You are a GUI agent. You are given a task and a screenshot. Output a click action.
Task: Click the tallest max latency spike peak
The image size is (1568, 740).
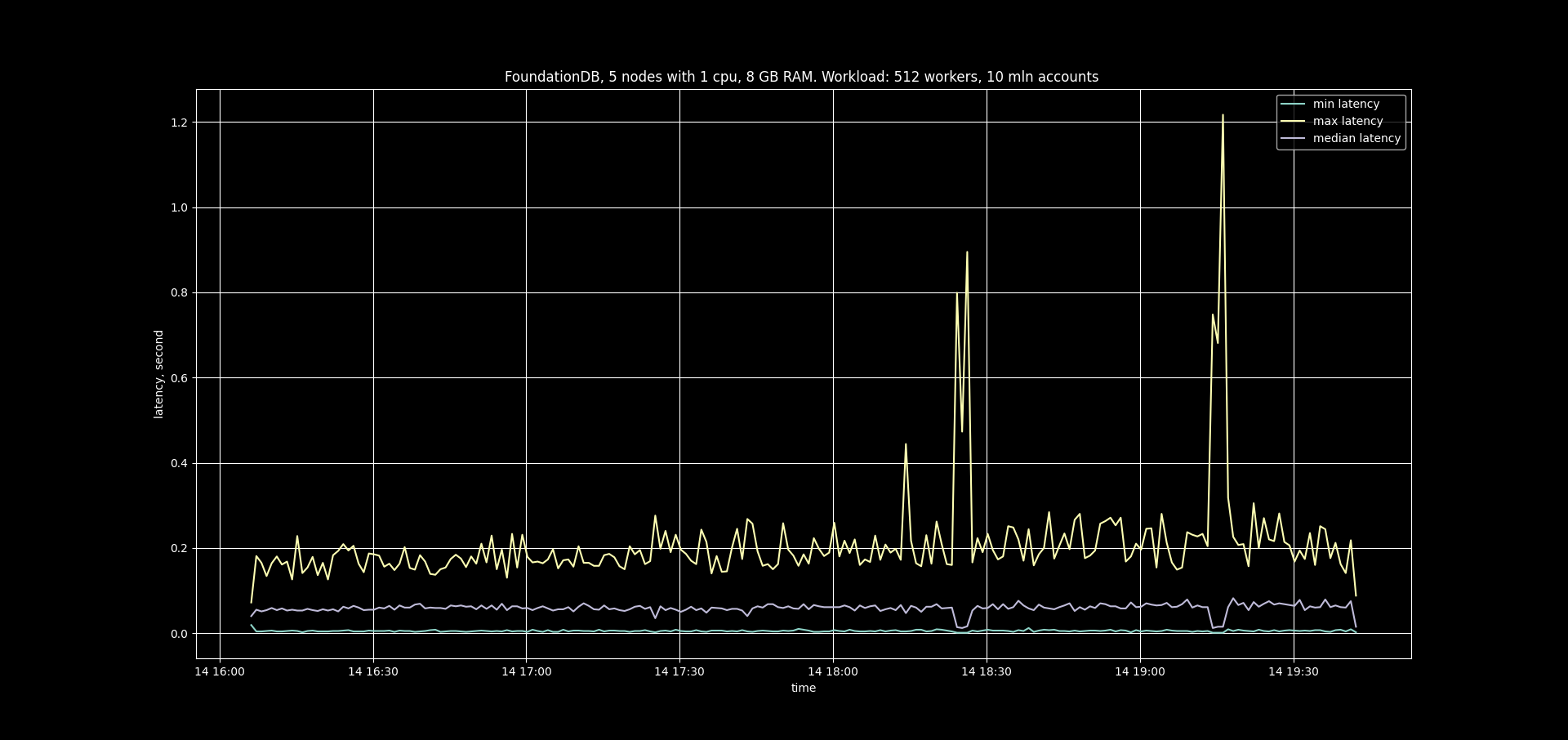point(1223,115)
